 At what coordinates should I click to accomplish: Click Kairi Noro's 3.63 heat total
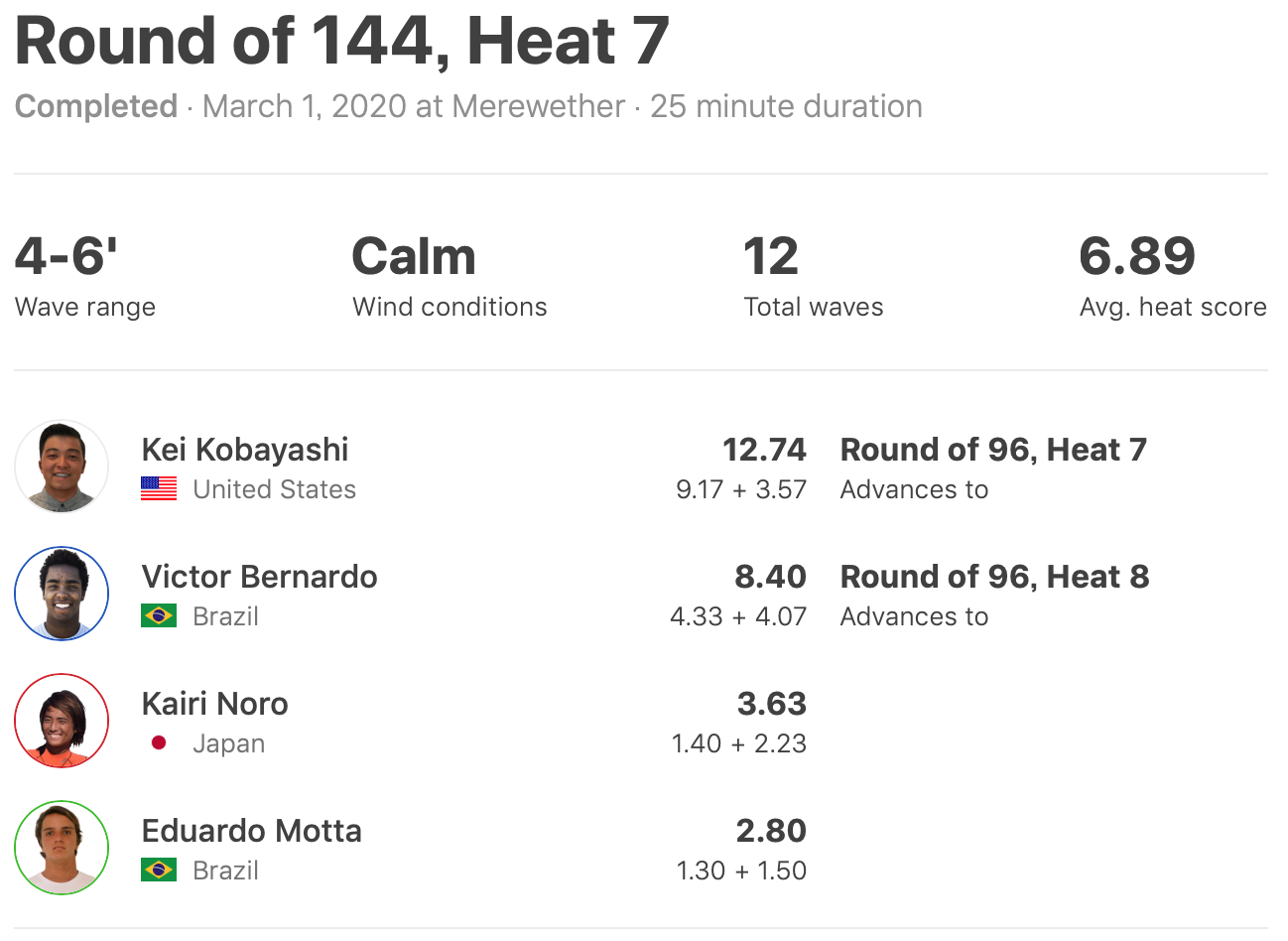(771, 704)
